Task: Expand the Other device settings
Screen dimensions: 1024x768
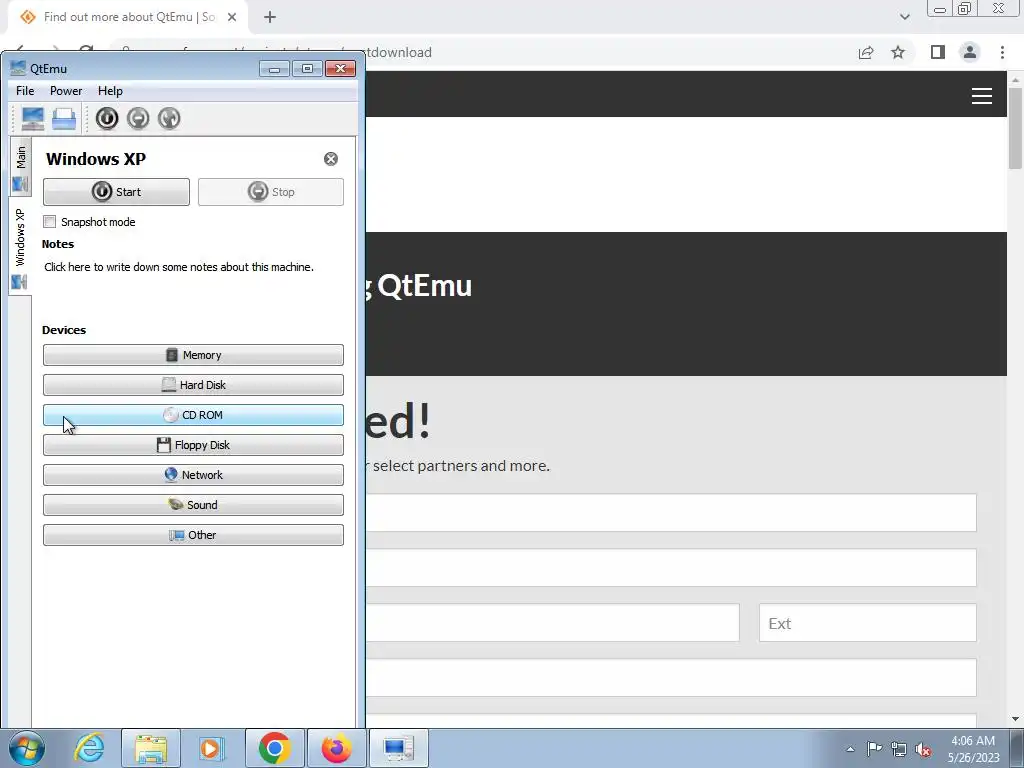Action: tap(193, 535)
